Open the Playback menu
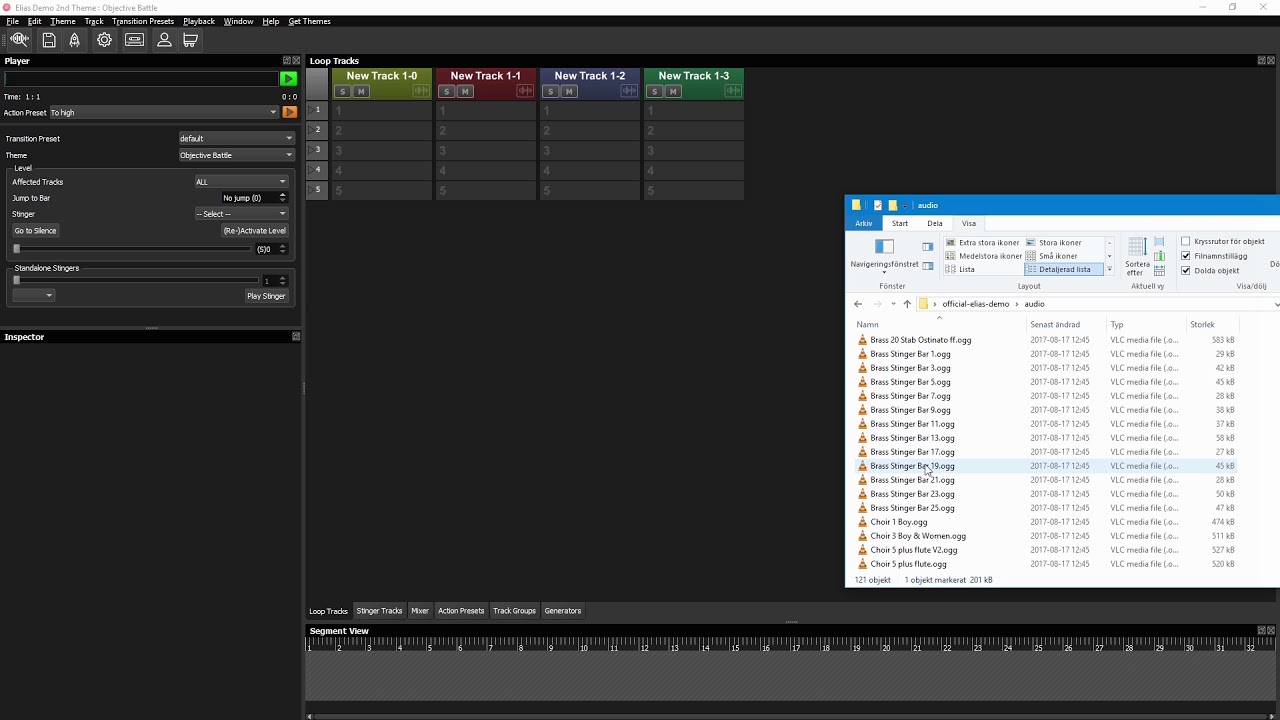 click(x=199, y=21)
